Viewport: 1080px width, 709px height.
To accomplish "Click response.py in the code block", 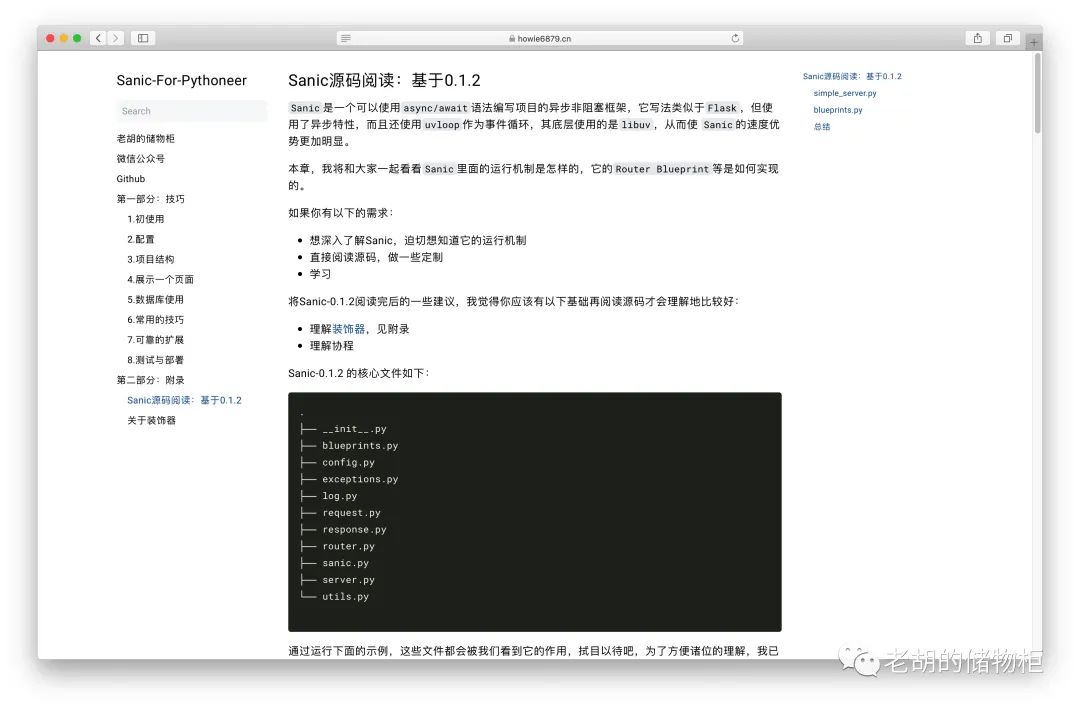I will tap(354, 530).
